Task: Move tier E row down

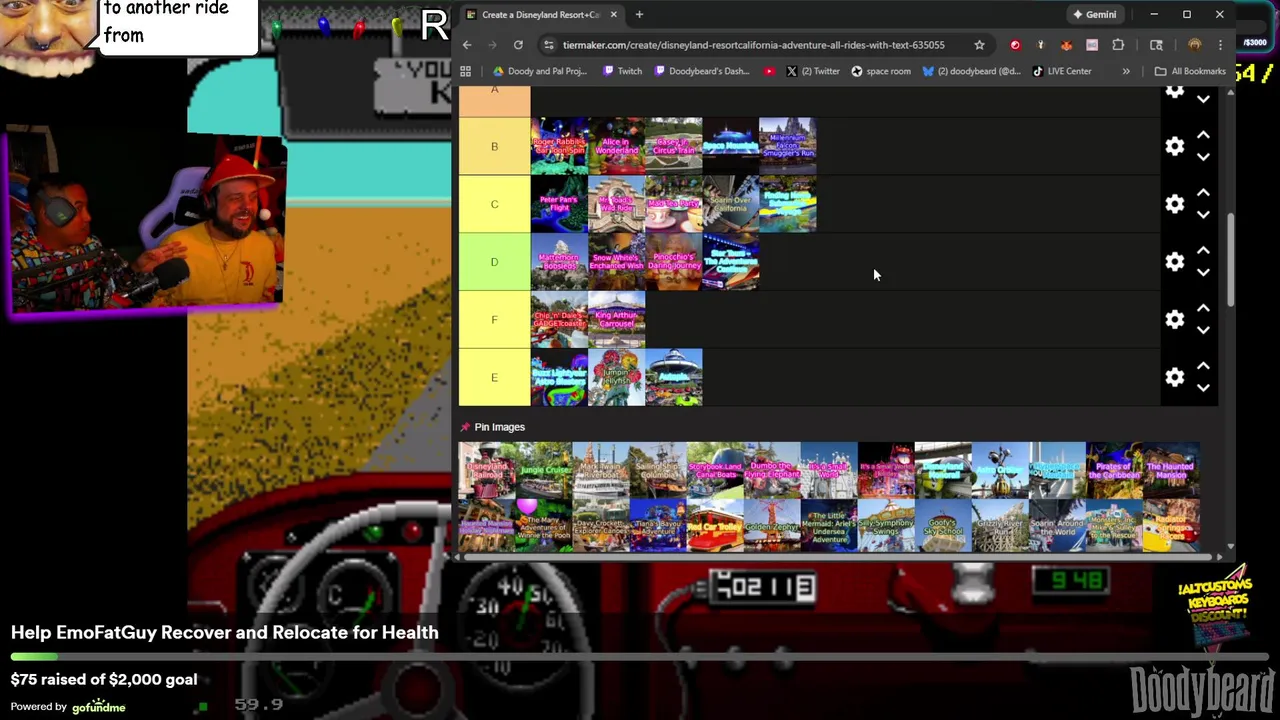Action: 1203,388
